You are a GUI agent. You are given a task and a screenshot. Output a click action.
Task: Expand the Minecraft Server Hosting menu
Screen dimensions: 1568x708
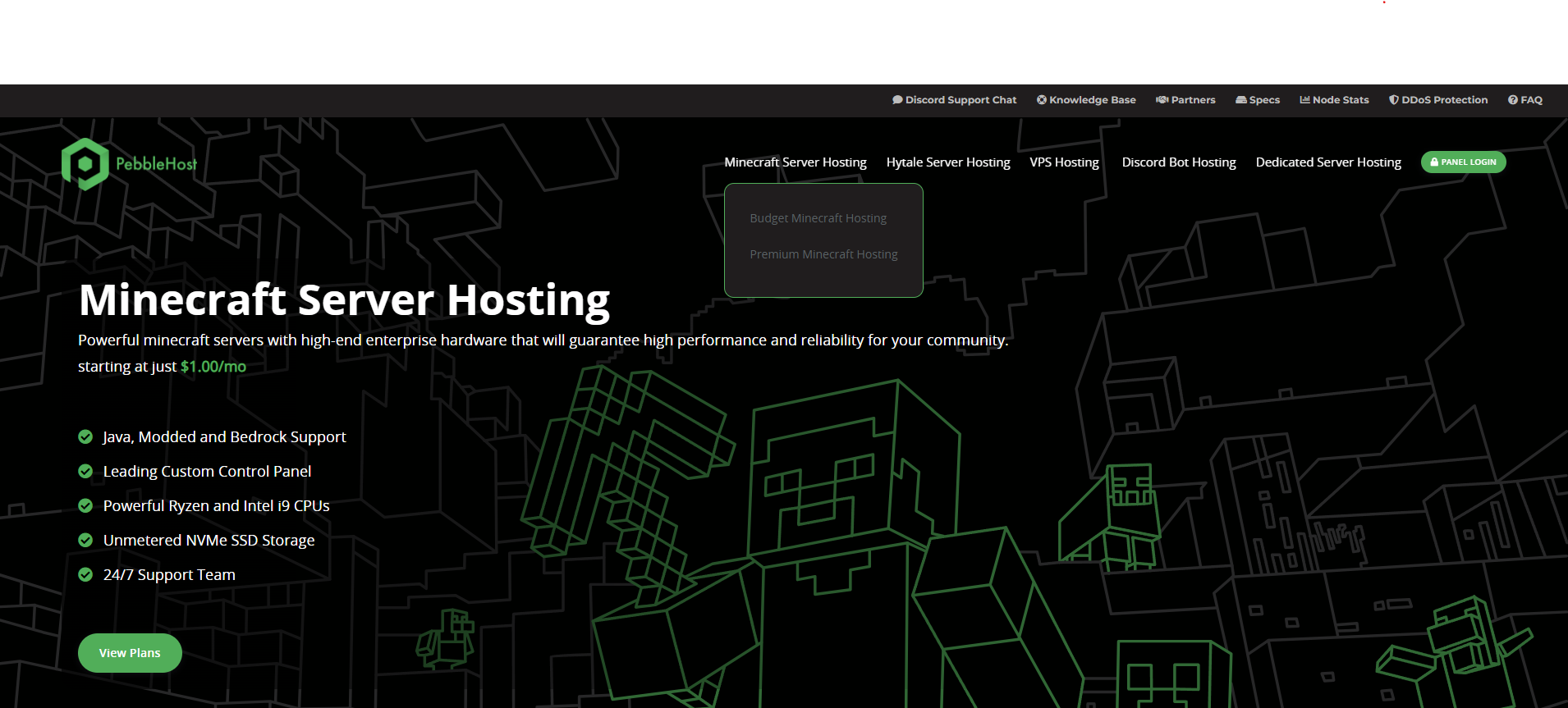click(x=795, y=162)
